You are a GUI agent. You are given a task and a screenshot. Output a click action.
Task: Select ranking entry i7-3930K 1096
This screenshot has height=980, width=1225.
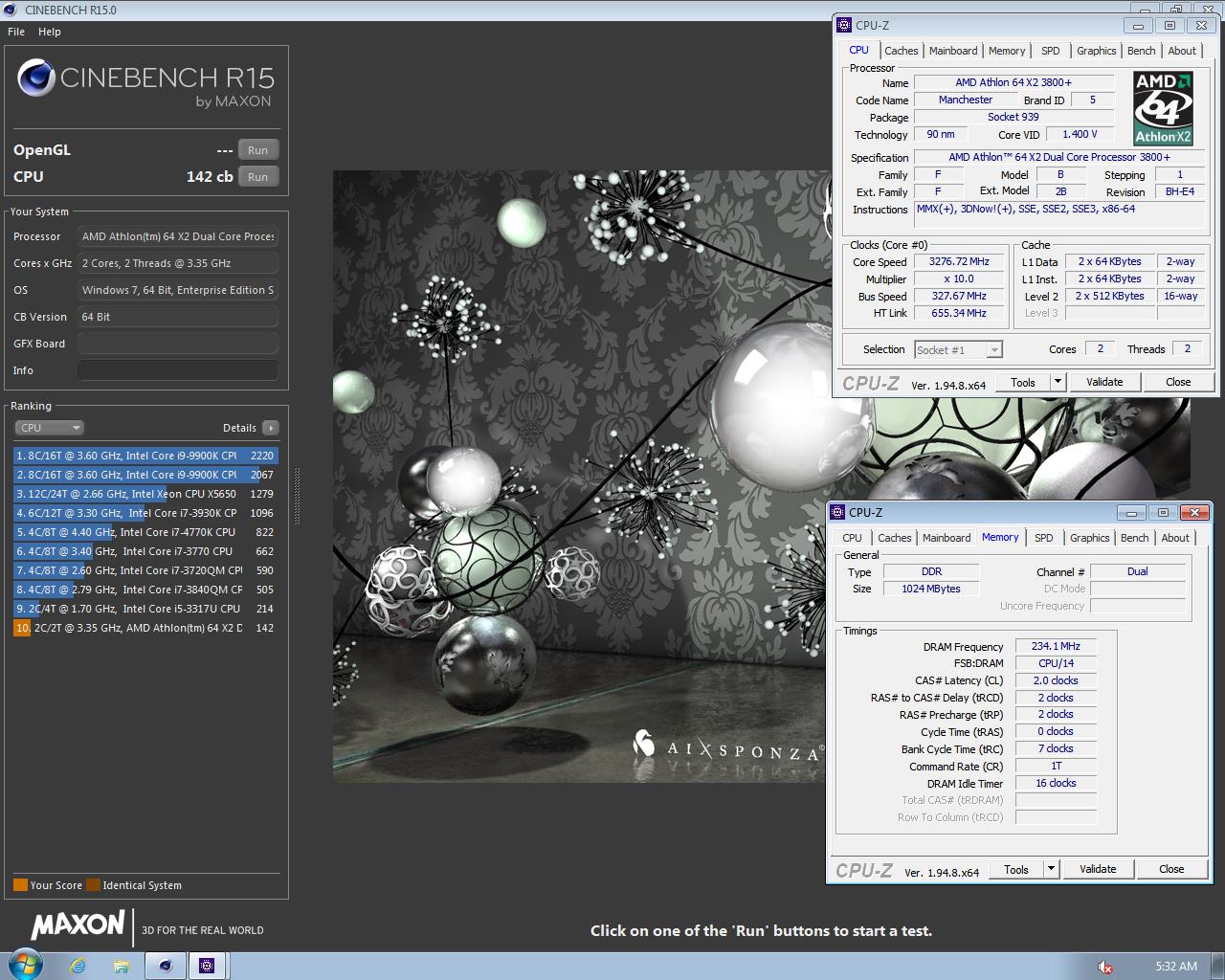tap(145, 513)
